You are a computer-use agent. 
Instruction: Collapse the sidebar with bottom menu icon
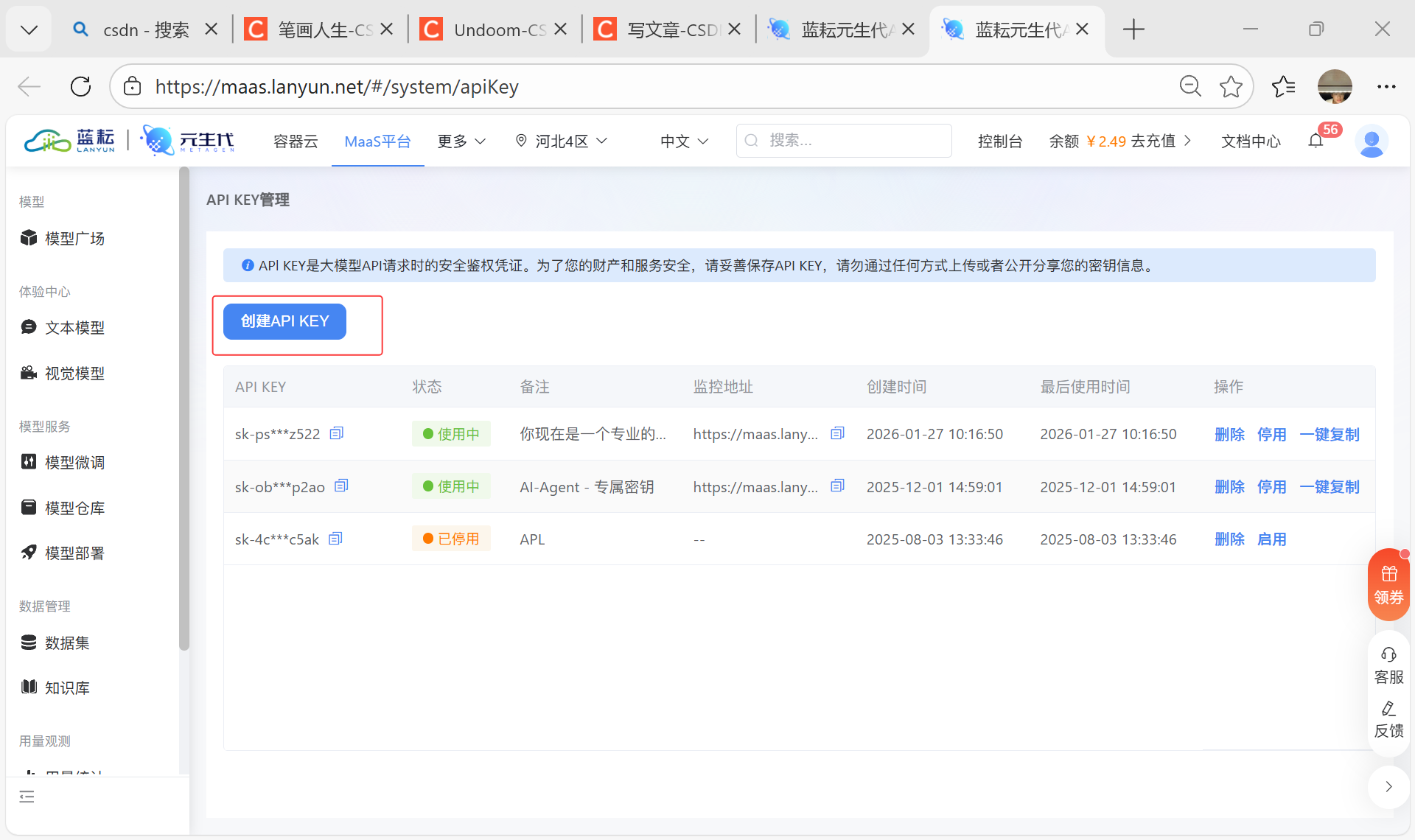(27, 797)
